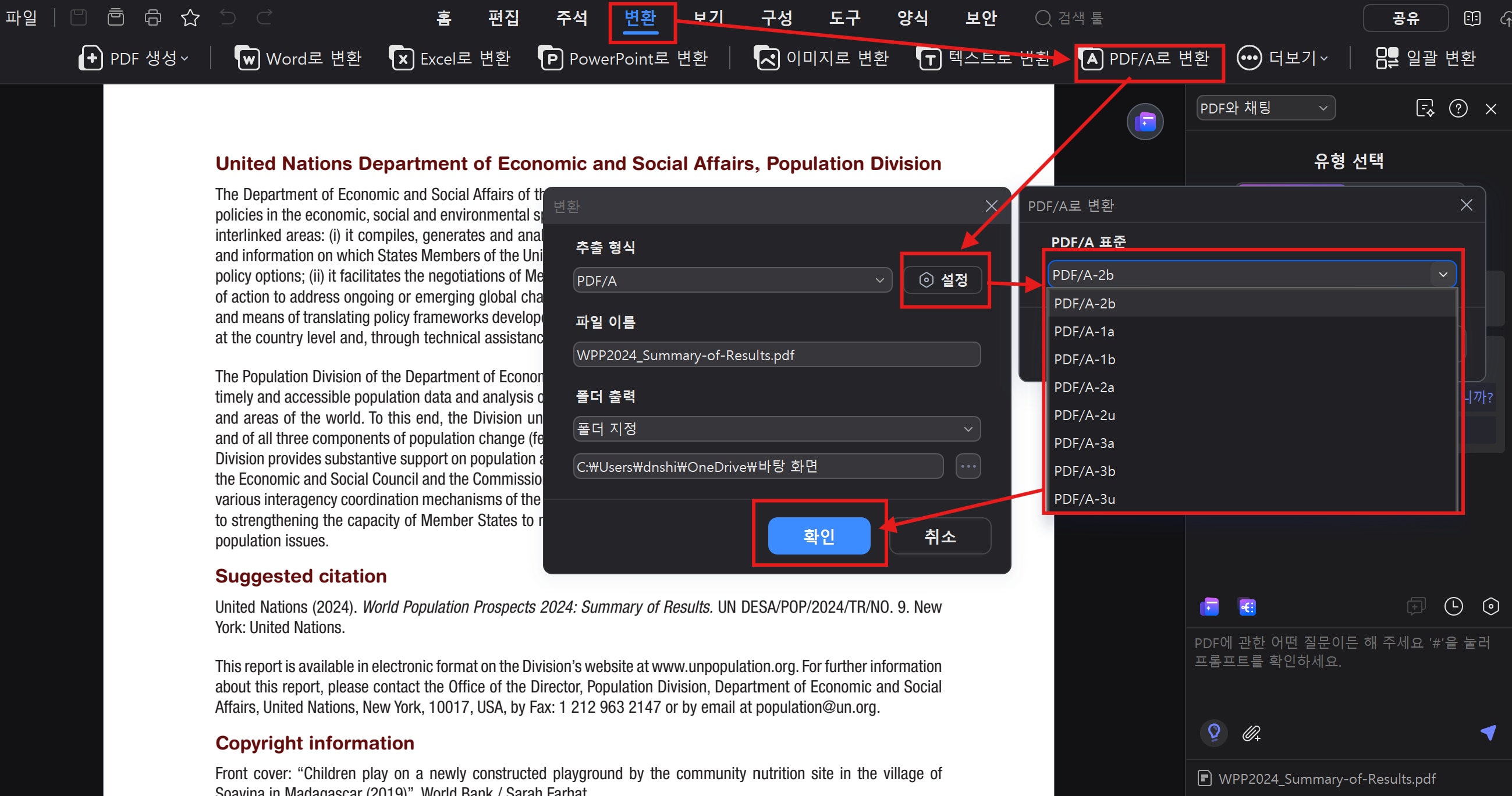This screenshot has width=1512, height=796.
Task: Click the browse folder ellipsis button
Action: pyautogui.click(x=968, y=466)
